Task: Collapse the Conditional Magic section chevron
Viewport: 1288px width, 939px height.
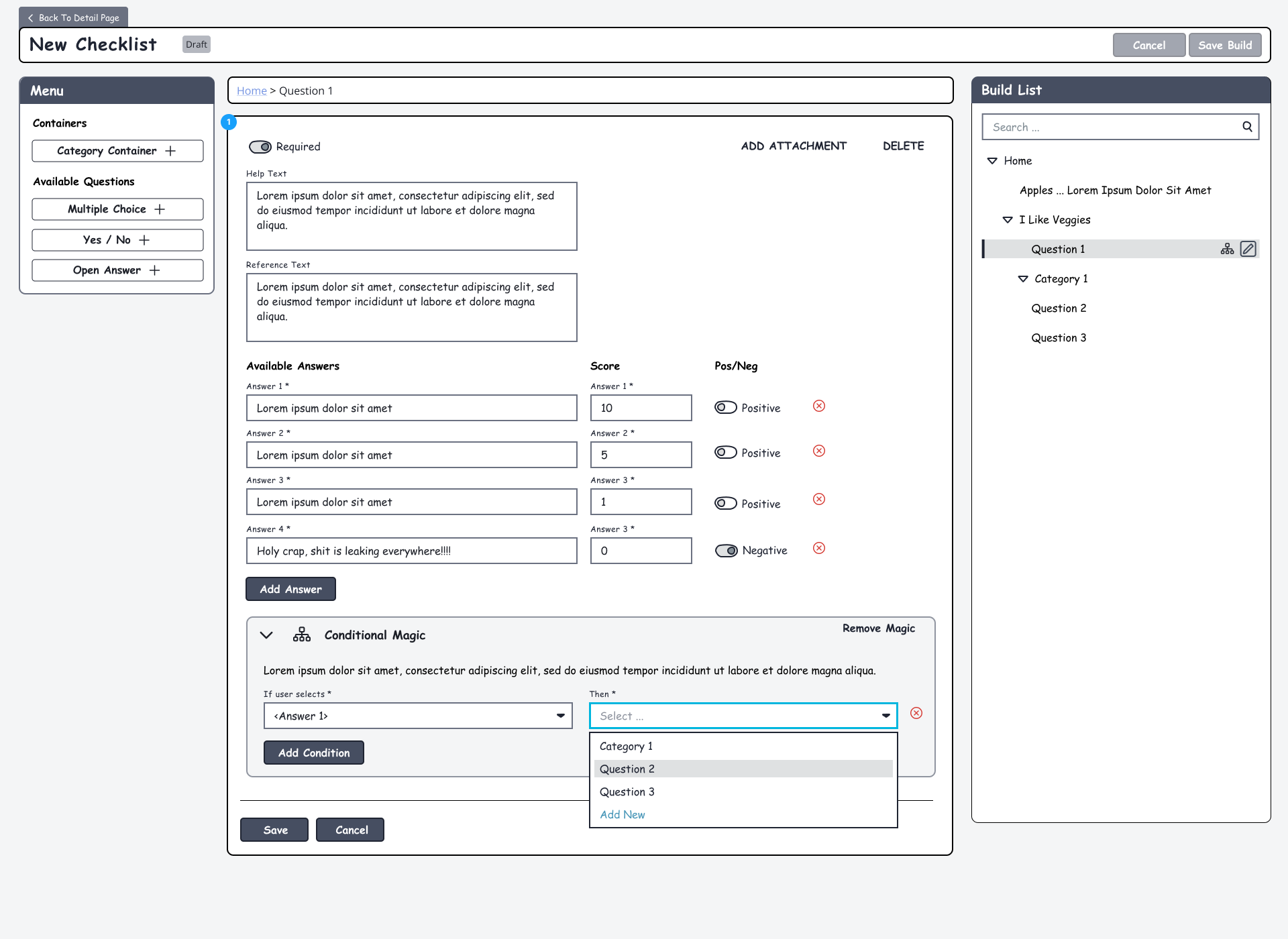Action: 266,635
